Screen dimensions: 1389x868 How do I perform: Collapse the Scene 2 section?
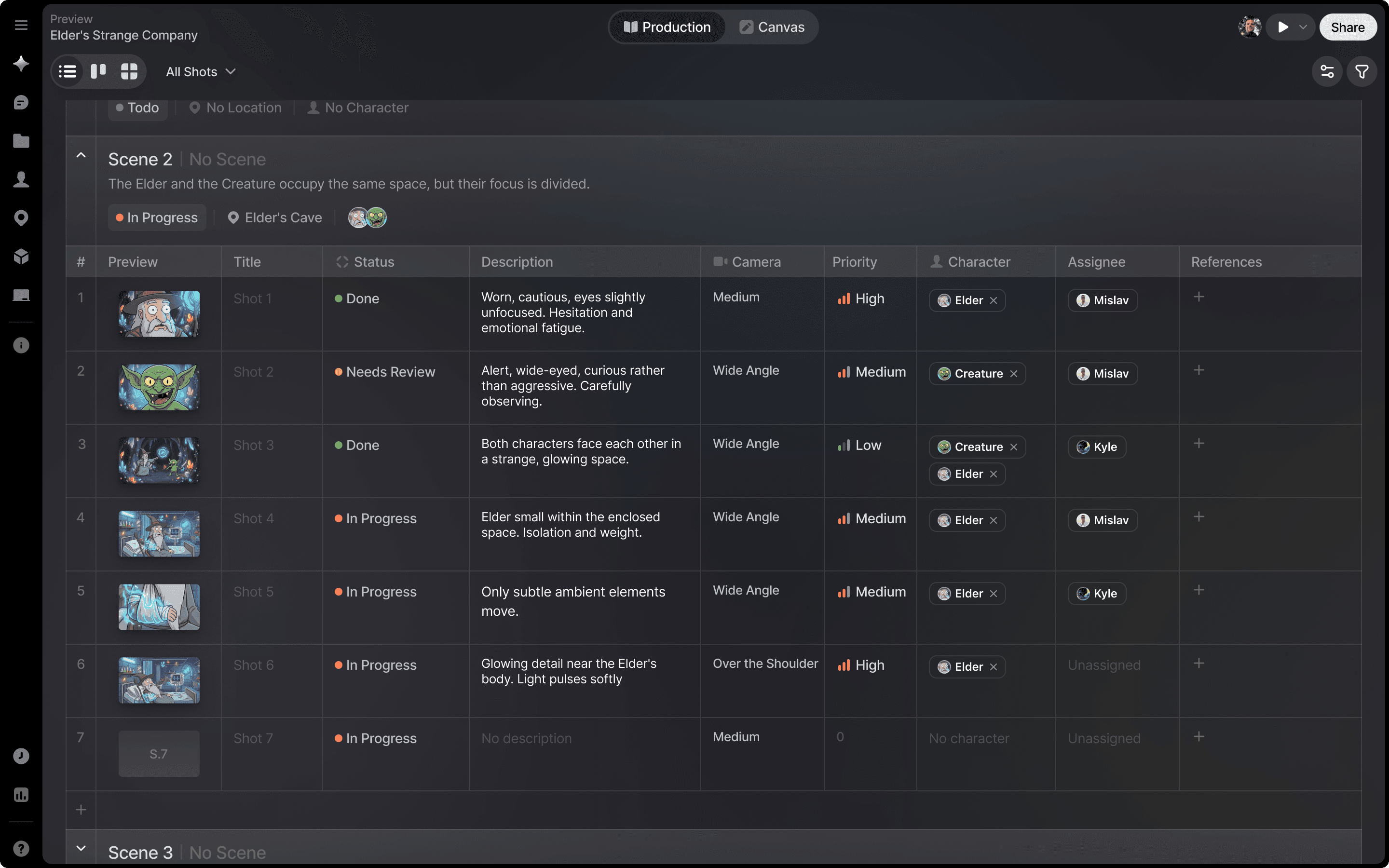(x=81, y=155)
